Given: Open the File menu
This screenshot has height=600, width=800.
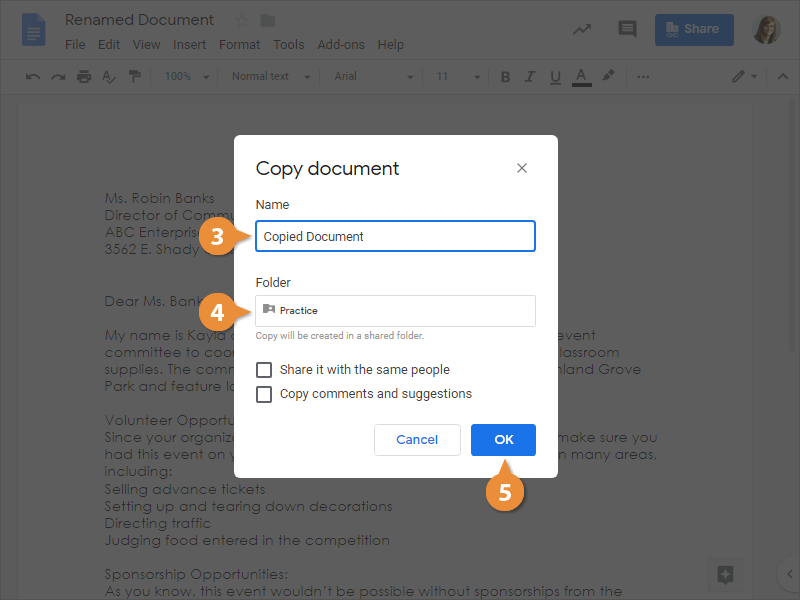Looking at the screenshot, I should point(75,45).
